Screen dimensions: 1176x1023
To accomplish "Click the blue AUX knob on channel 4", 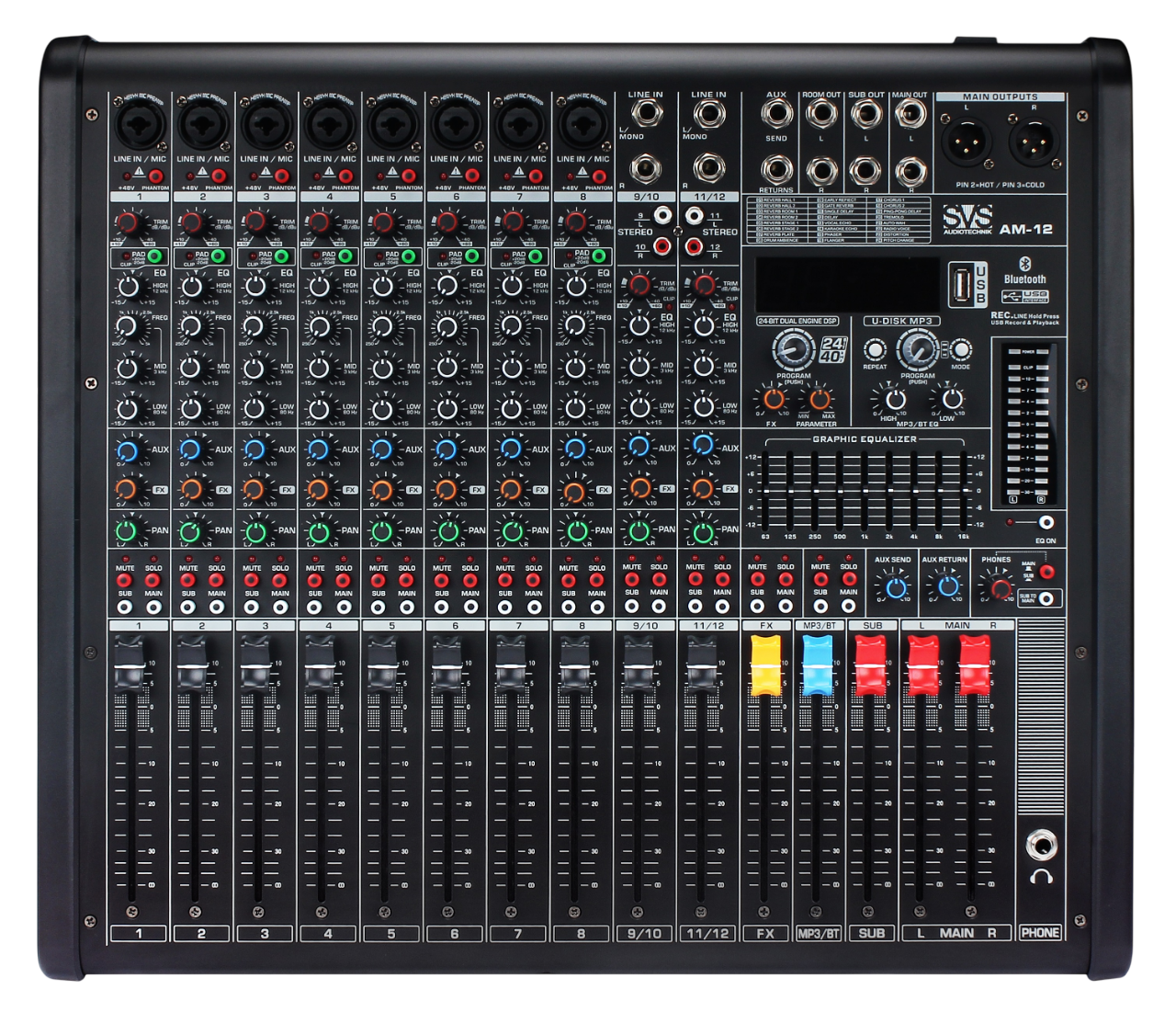I will coord(318,449).
